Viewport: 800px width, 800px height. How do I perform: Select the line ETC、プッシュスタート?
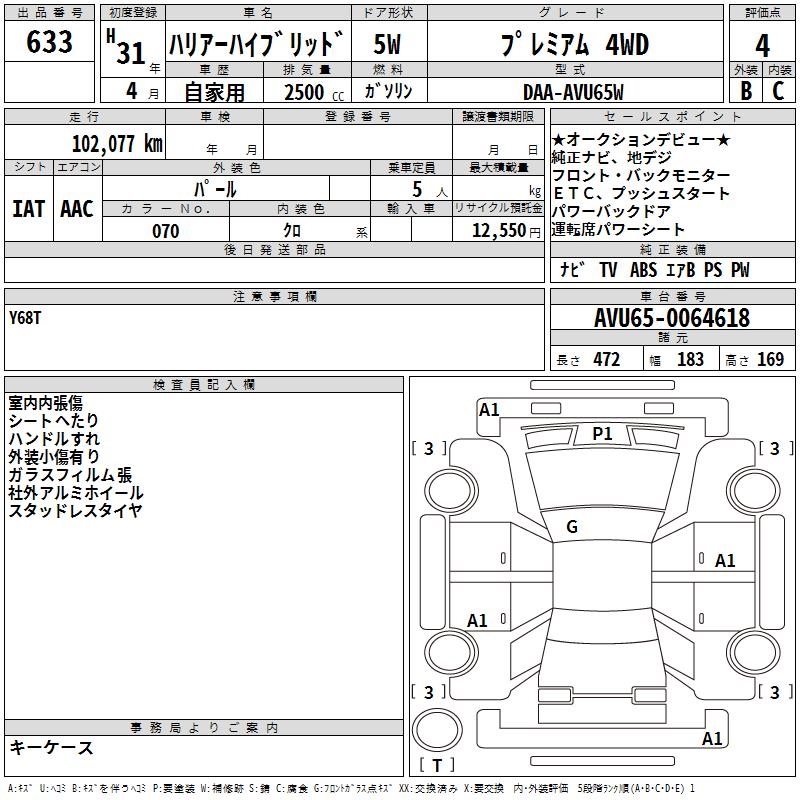[x=641, y=193]
